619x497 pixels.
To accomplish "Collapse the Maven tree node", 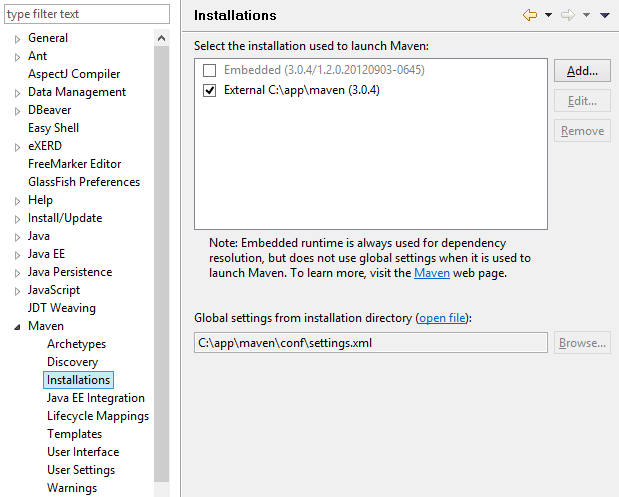I will click(17, 327).
